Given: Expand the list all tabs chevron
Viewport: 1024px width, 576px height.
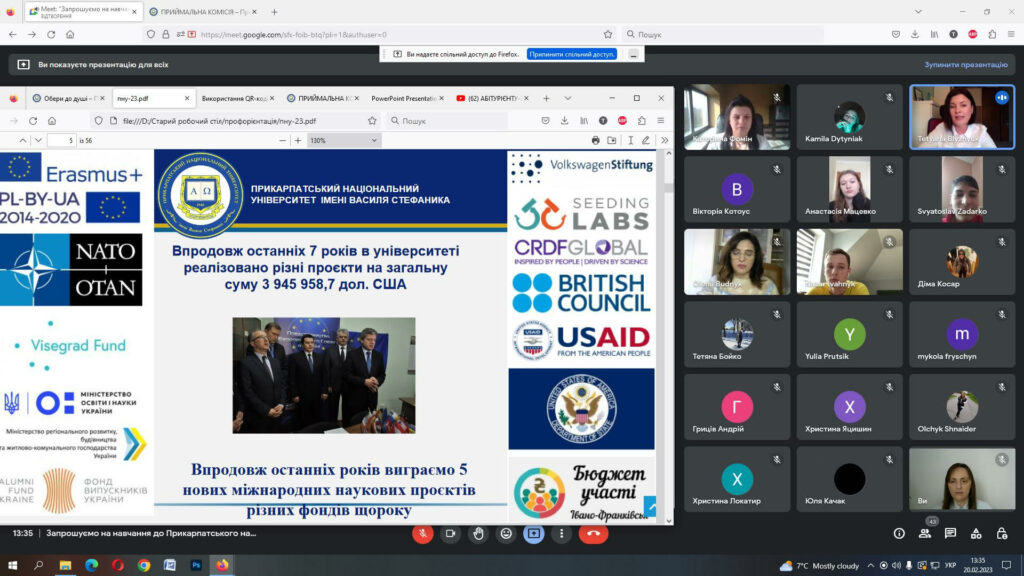Looking at the screenshot, I should pyautogui.click(x=568, y=98).
